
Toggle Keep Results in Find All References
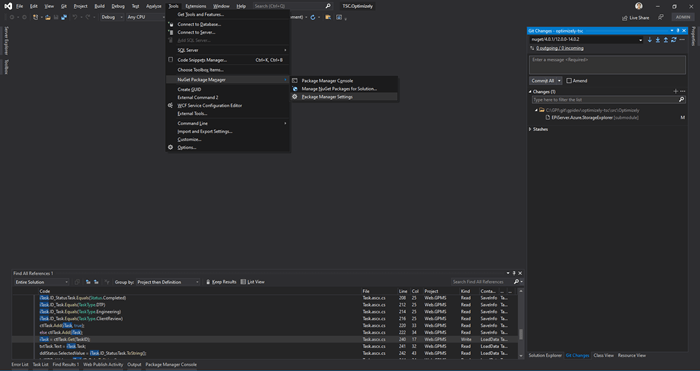221,282
